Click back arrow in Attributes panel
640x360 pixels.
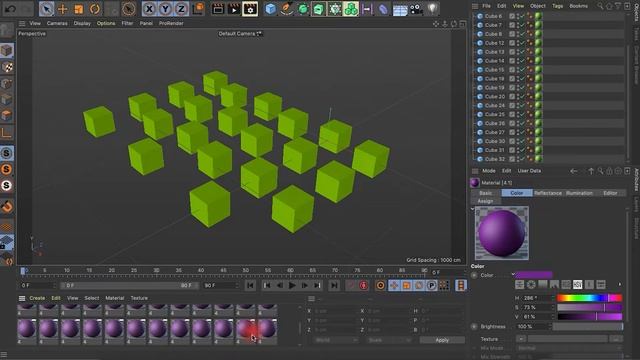pos(573,171)
